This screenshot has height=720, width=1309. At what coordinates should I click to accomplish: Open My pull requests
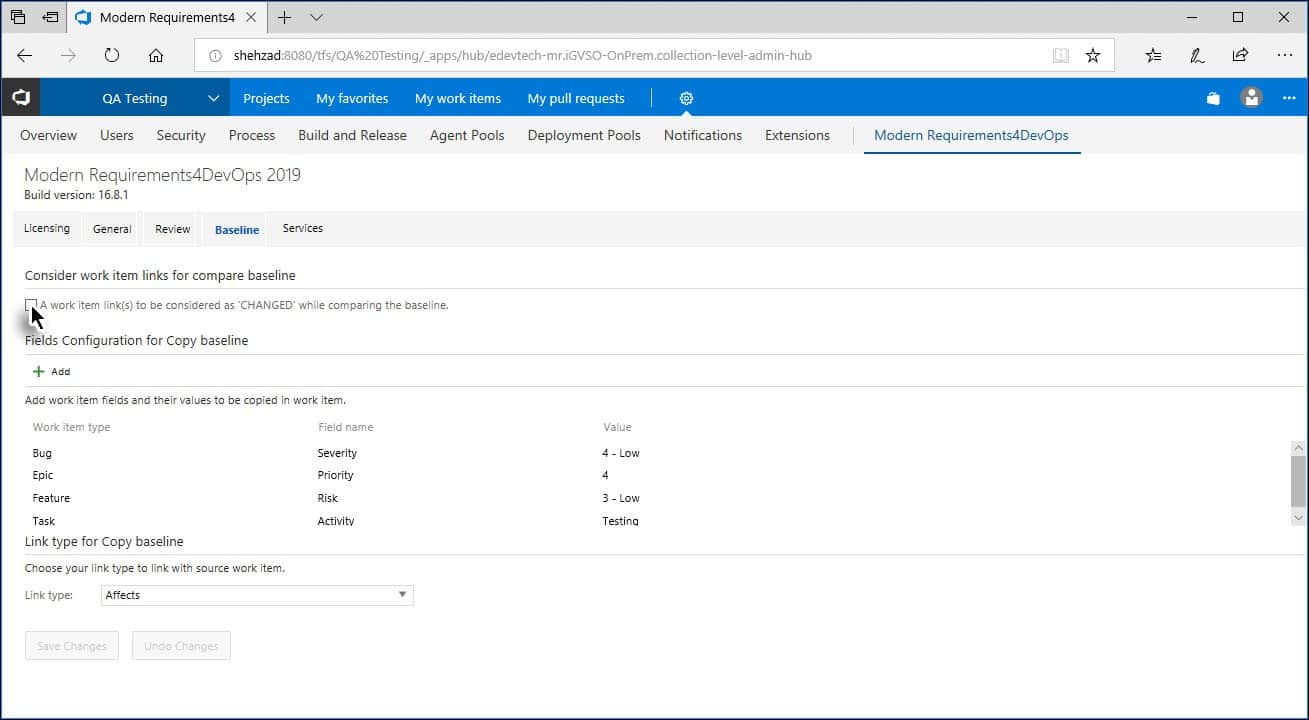tap(576, 98)
